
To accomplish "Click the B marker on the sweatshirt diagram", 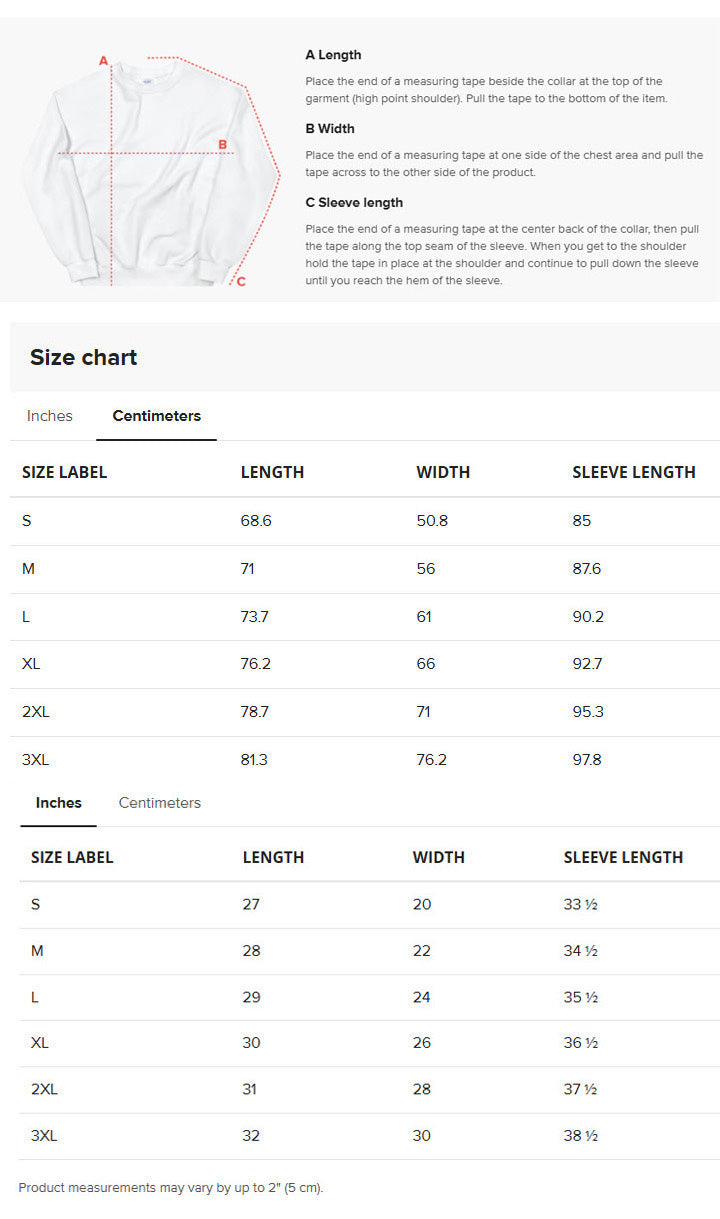I will [x=224, y=143].
